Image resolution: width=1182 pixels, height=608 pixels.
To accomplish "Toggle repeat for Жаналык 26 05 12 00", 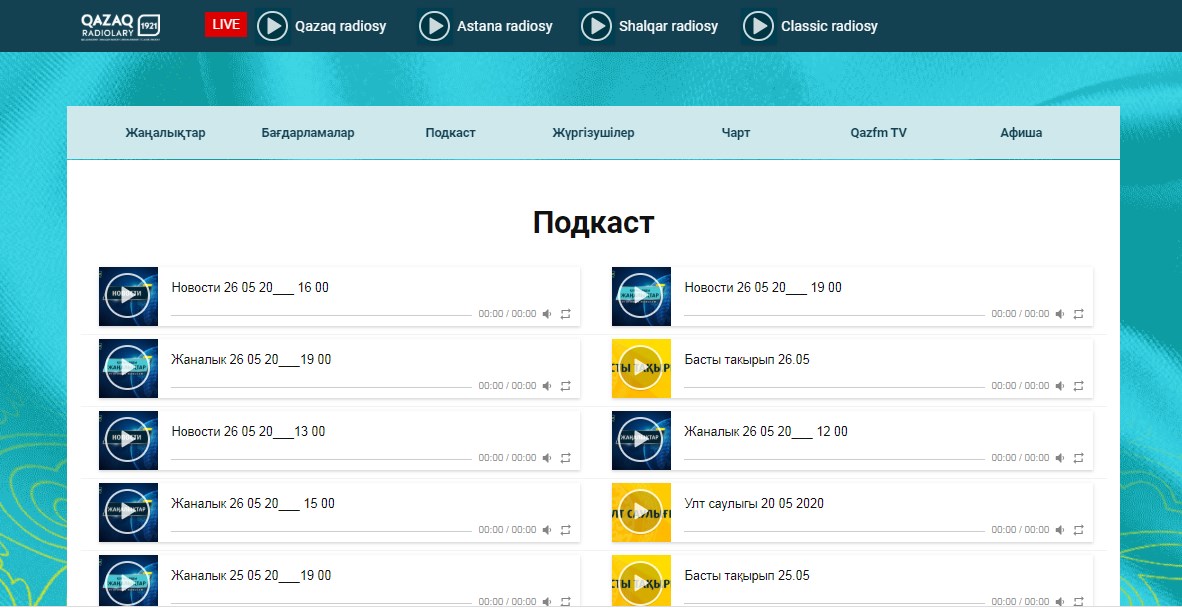I will 1078,458.
